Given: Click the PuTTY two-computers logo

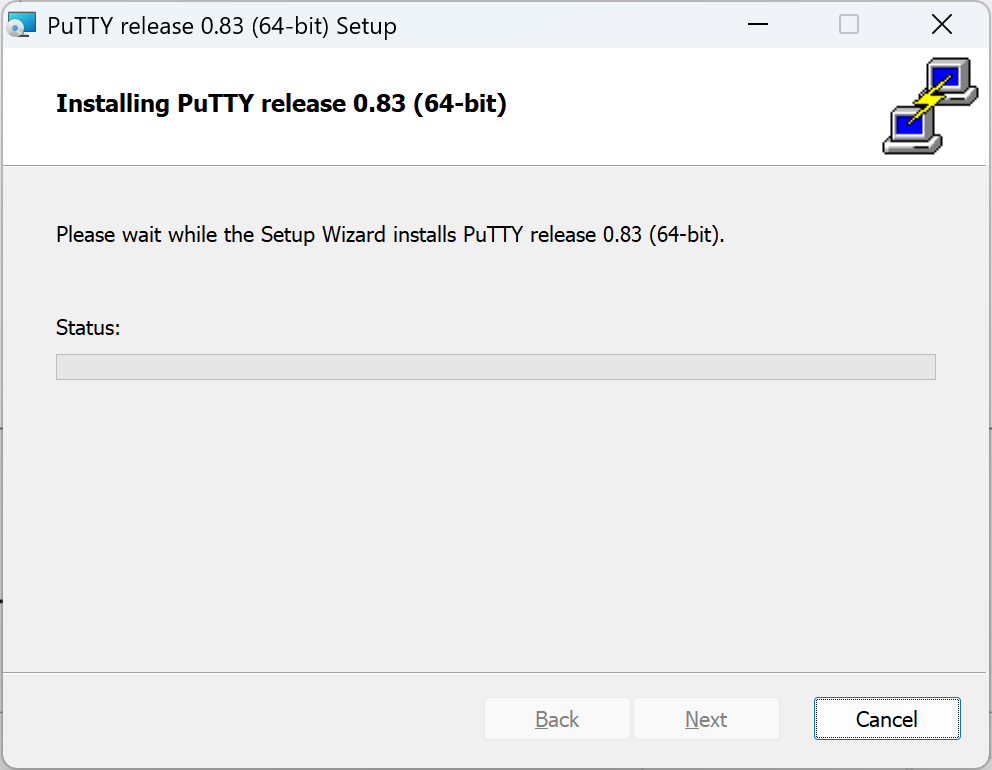Looking at the screenshot, I should tap(929, 106).
